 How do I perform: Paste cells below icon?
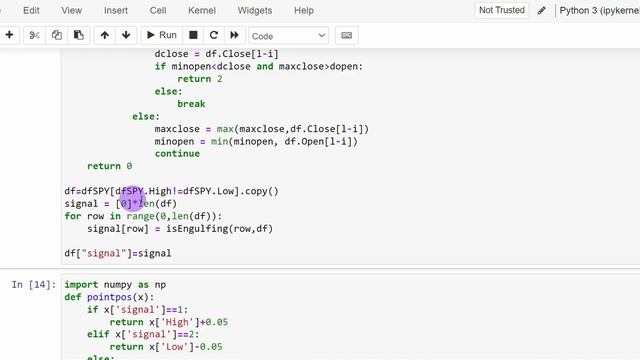(78, 35)
